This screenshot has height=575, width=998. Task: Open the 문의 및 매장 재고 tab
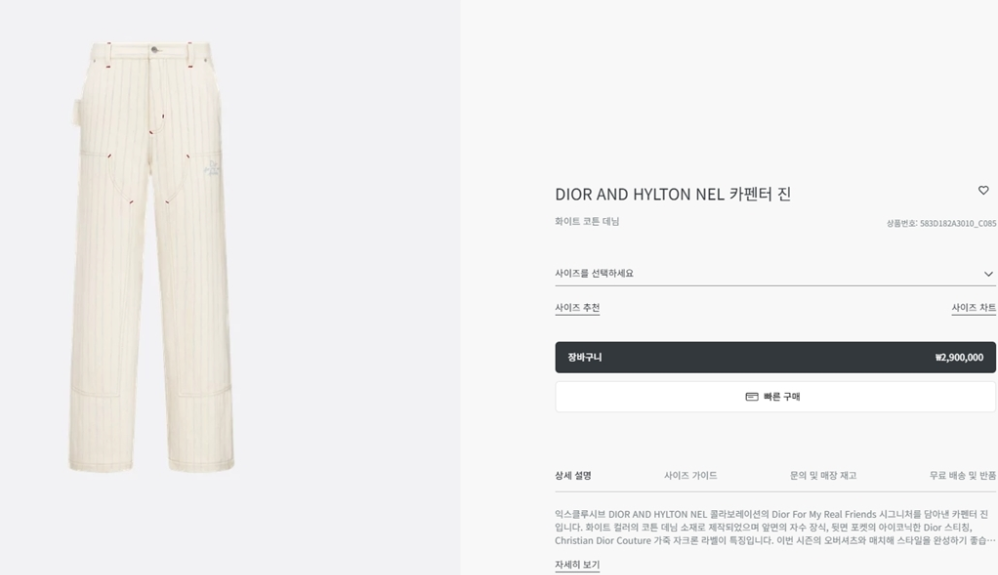822,476
